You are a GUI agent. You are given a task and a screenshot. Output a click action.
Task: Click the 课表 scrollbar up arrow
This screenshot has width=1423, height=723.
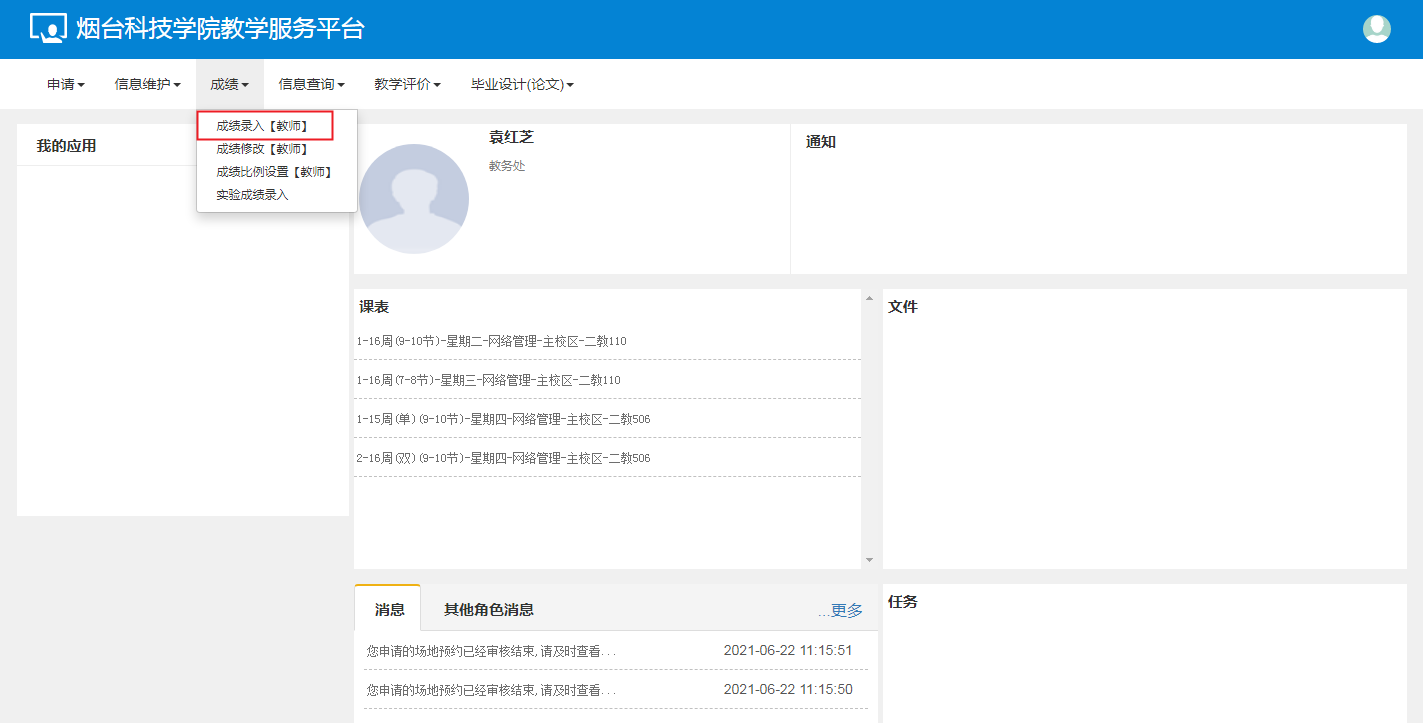click(869, 298)
